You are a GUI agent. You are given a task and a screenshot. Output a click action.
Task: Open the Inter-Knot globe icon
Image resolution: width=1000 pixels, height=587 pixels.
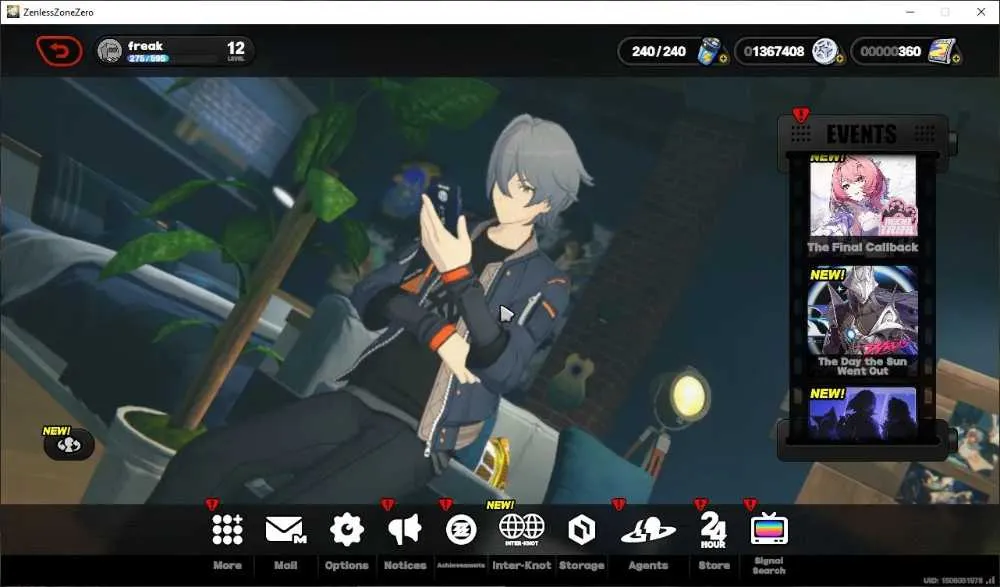point(522,530)
